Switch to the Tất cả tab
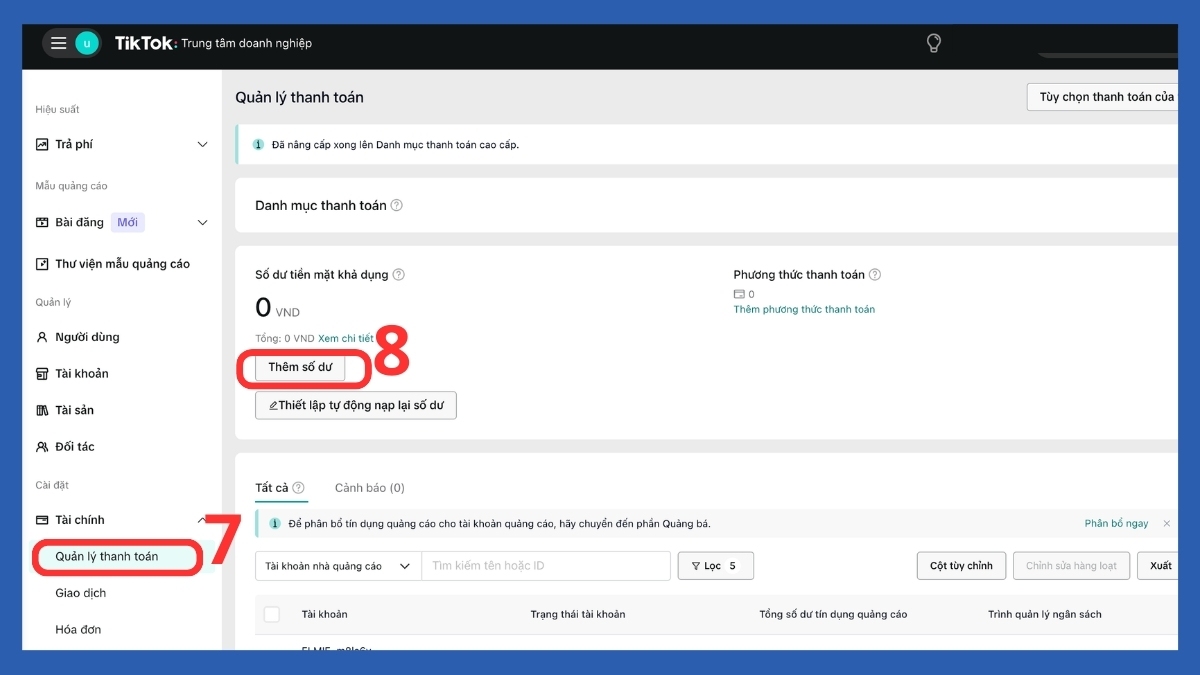1200x675 pixels. (271, 488)
